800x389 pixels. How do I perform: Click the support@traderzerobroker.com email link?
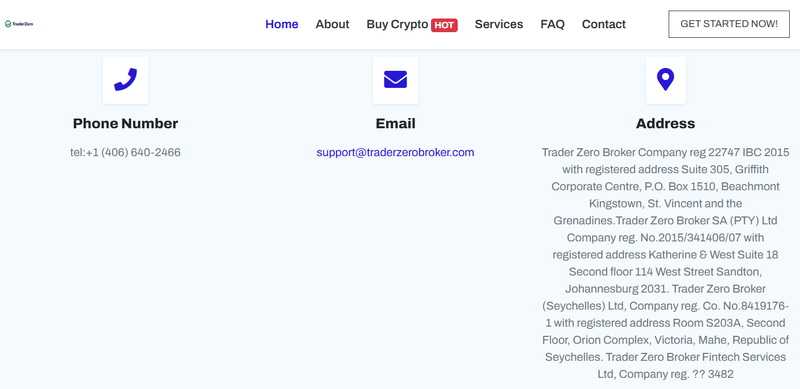click(x=395, y=152)
